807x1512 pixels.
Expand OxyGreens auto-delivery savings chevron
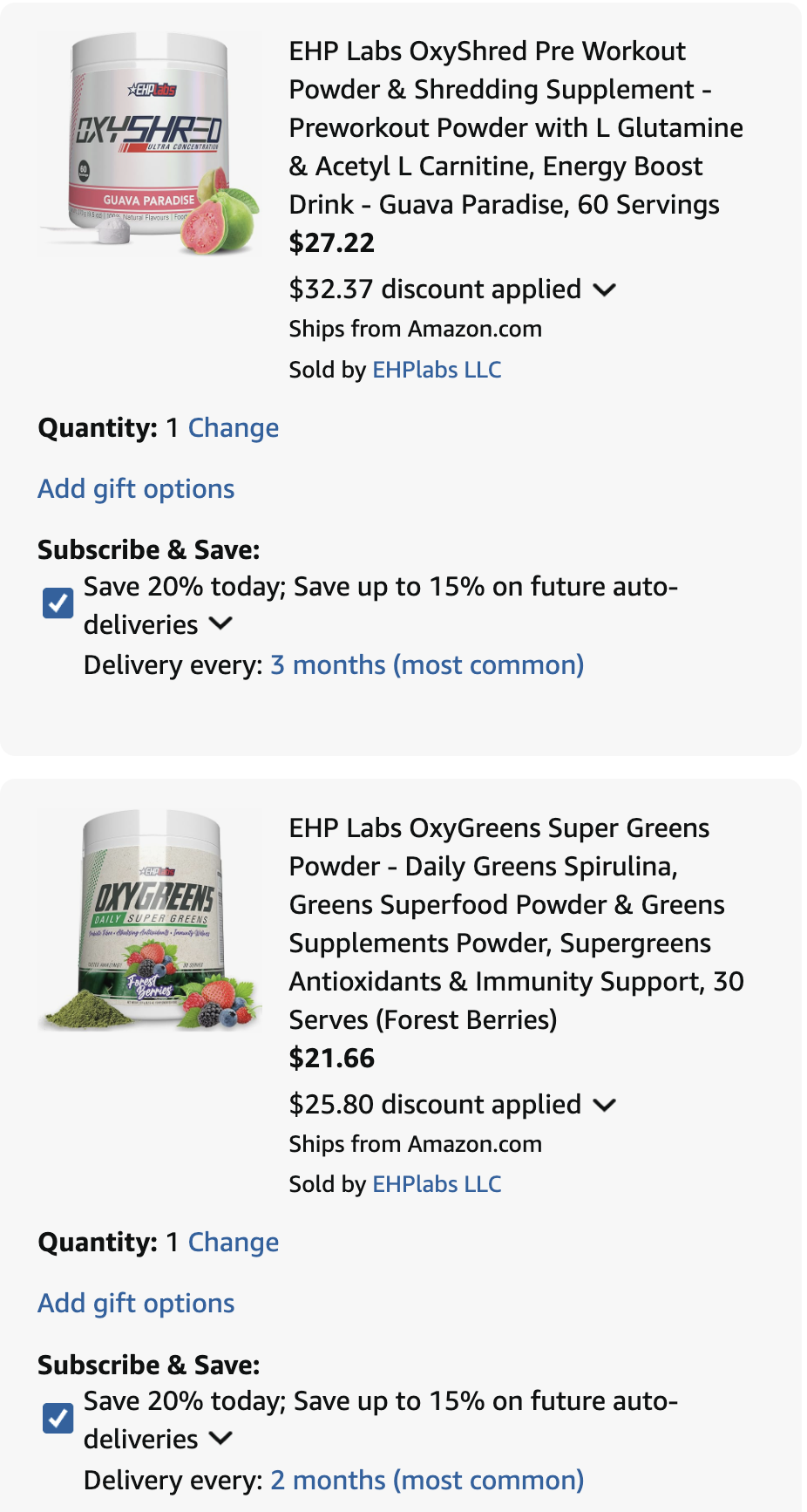221,1438
